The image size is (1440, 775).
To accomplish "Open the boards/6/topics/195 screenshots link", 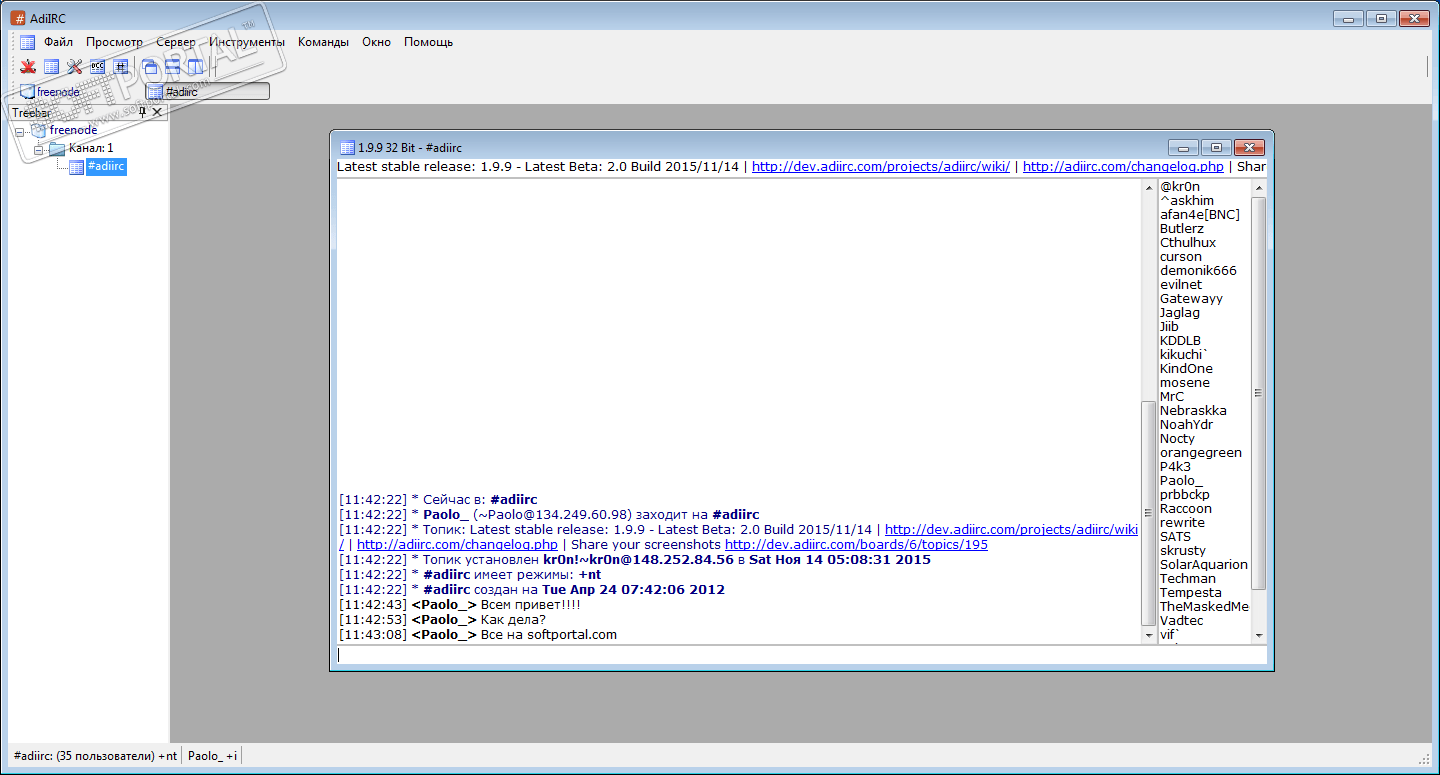I will (x=856, y=544).
